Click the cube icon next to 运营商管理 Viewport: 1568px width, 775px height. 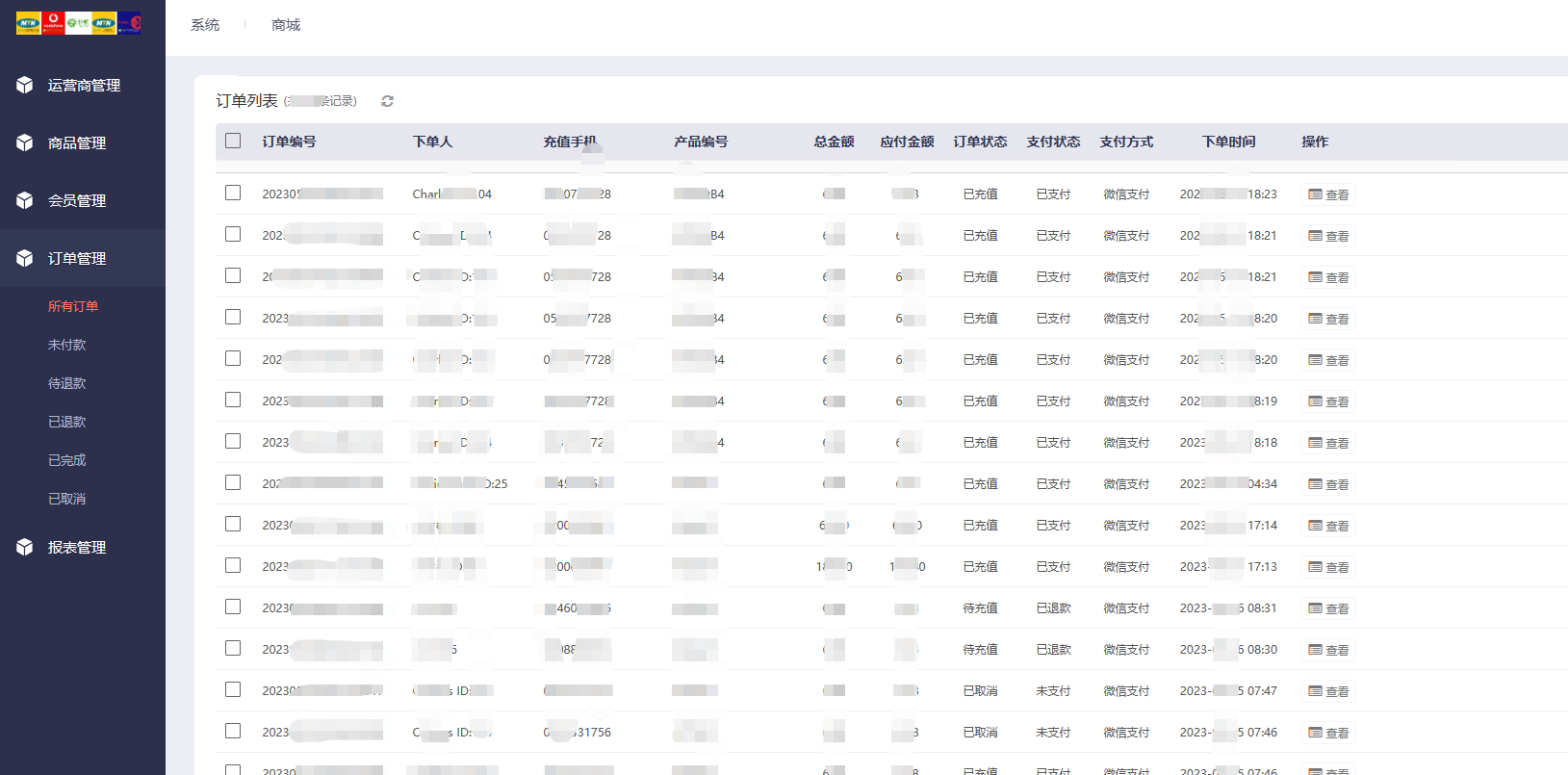(25, 85)
